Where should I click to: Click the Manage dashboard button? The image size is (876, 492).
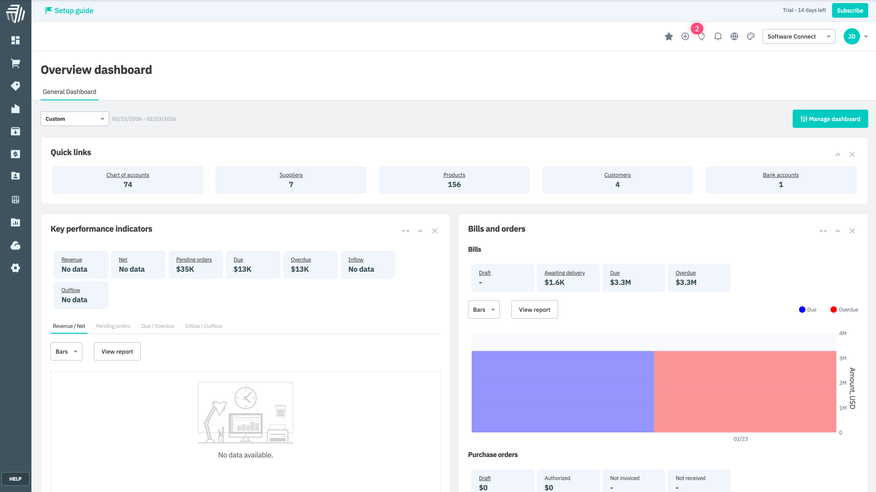click(x=830, y=119)
